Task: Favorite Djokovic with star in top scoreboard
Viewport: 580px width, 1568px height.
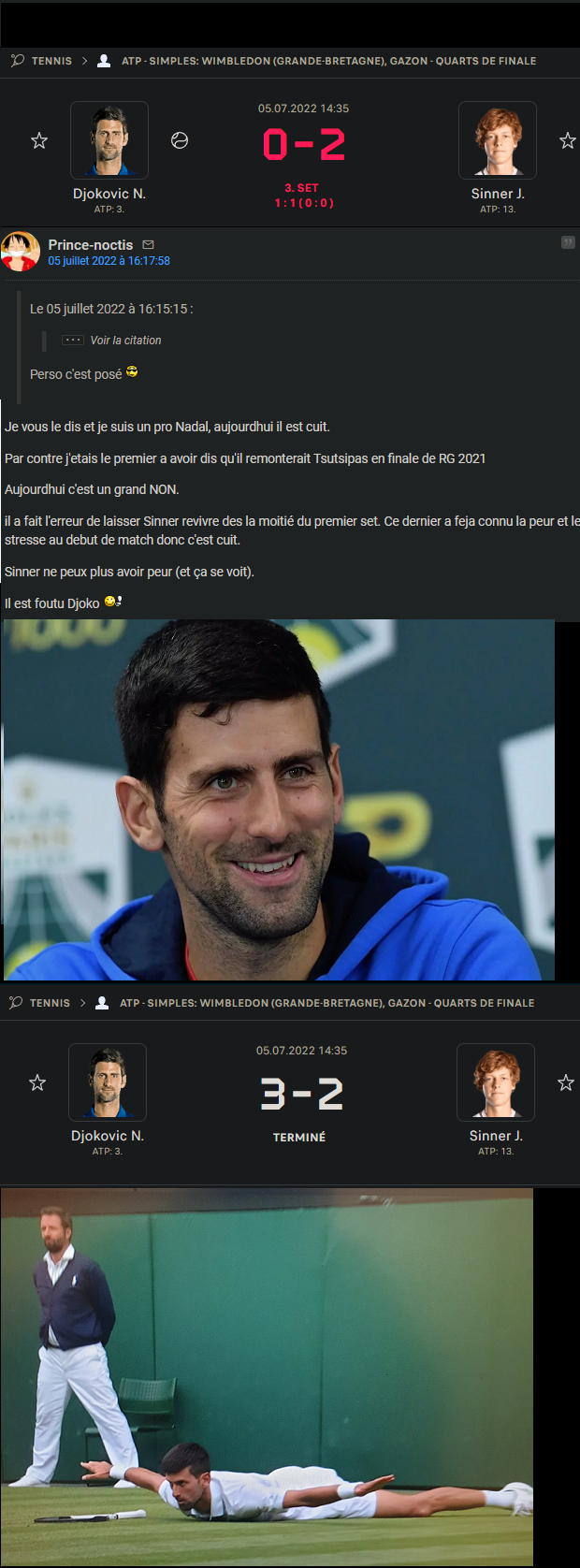Action: tap(39, 141)
